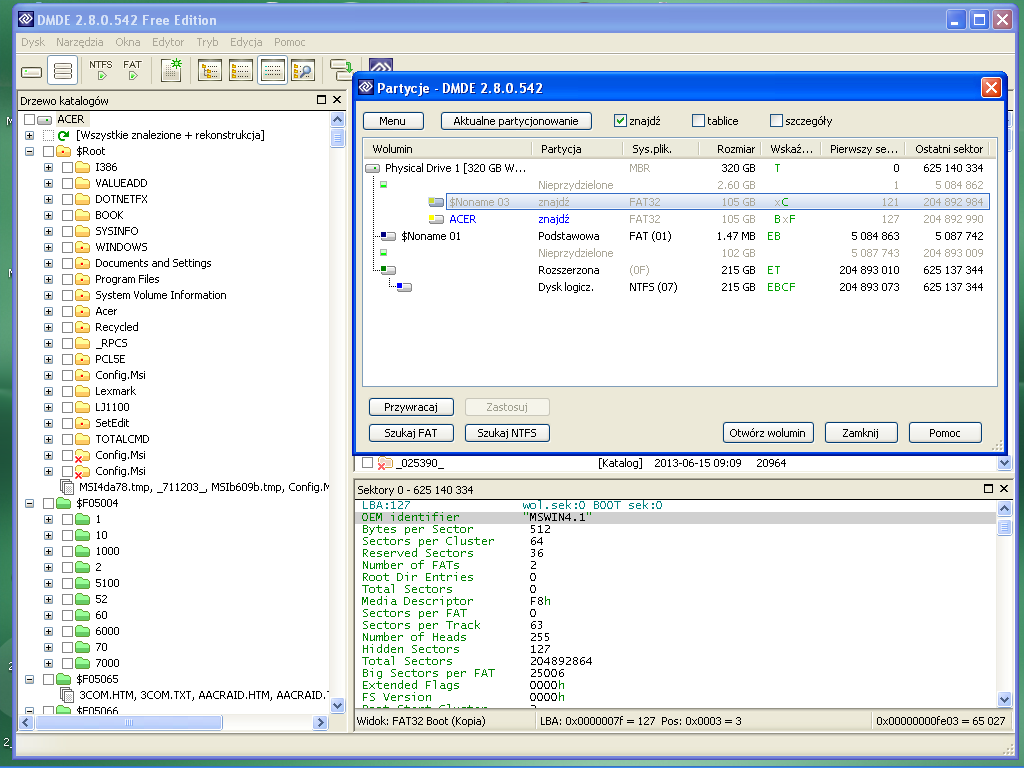The width and height of the screenshot is (1024, 768).
Task: Open the Narzędzia menu
Action: [80, 42]
